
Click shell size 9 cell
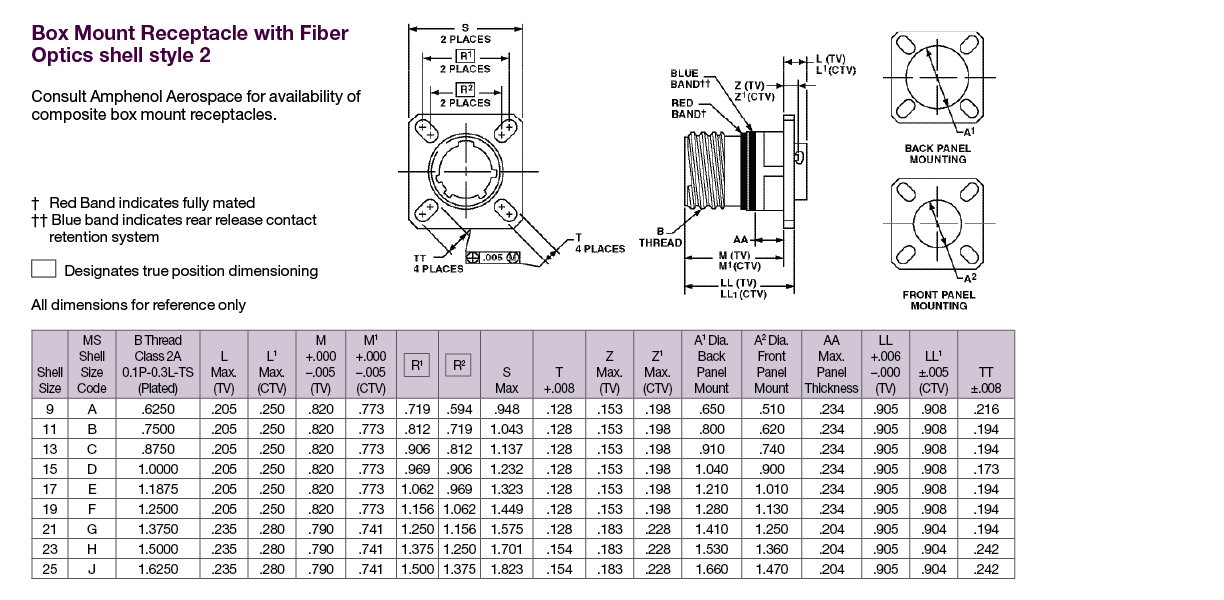[x=51, y=409]
